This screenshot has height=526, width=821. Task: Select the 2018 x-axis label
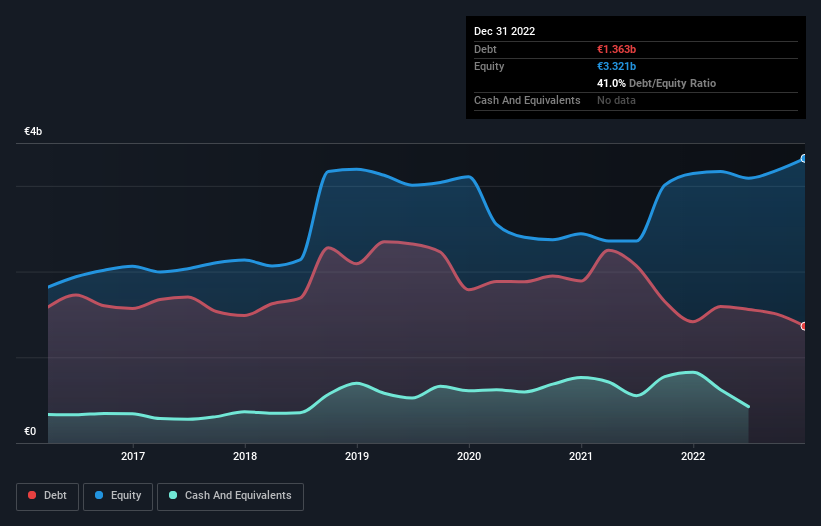point(245,456)
